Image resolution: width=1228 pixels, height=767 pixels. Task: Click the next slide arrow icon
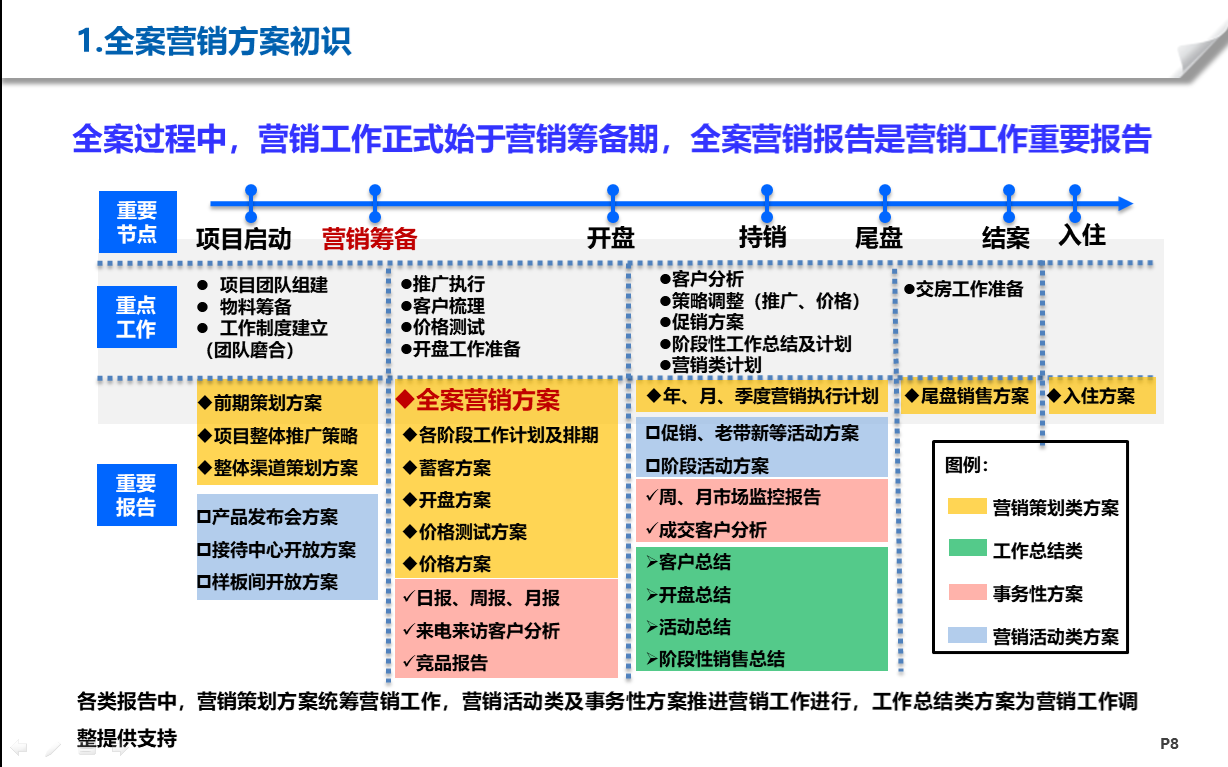120,749
